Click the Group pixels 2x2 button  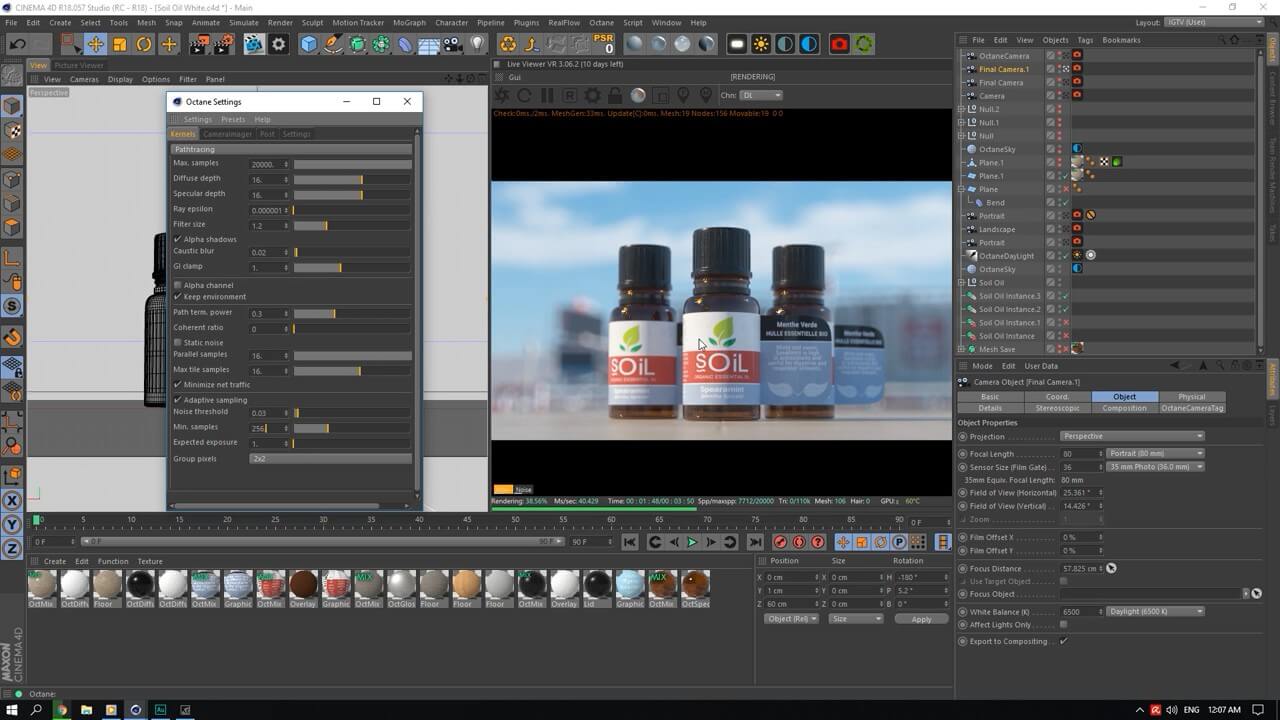tap(330, 459)
